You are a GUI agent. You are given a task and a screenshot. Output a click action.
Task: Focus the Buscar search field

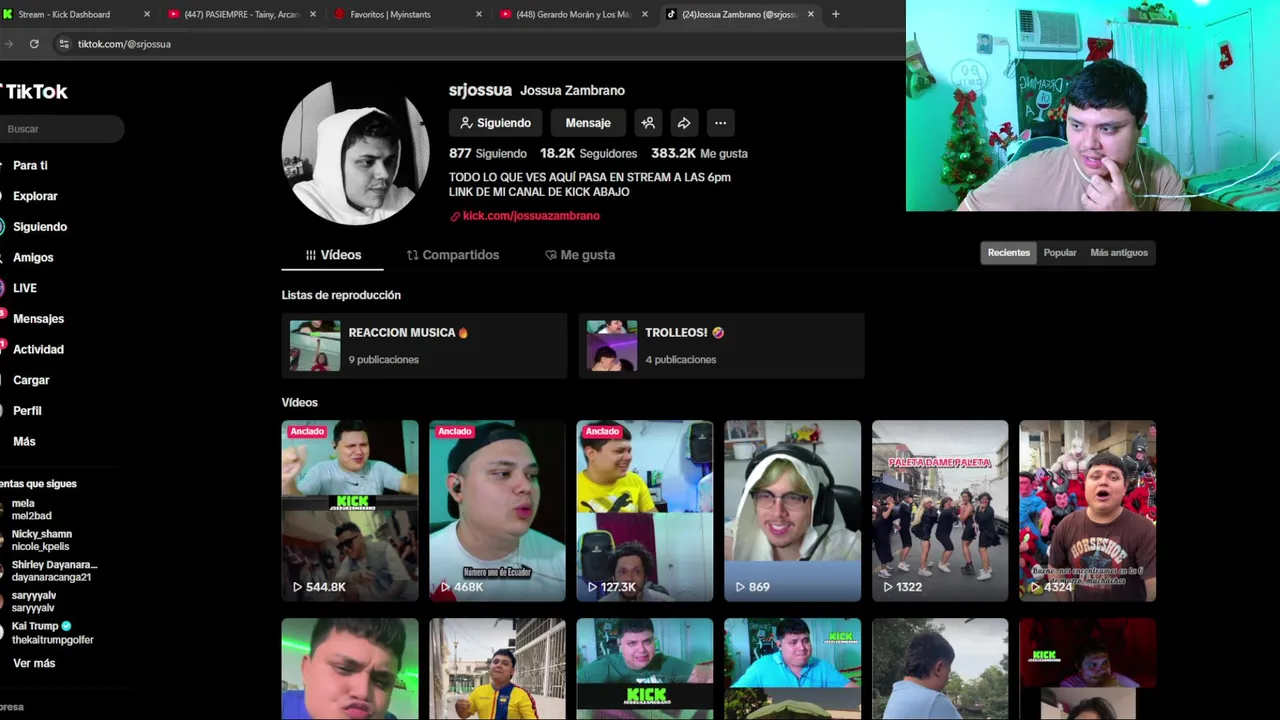[x=62, y=129]
